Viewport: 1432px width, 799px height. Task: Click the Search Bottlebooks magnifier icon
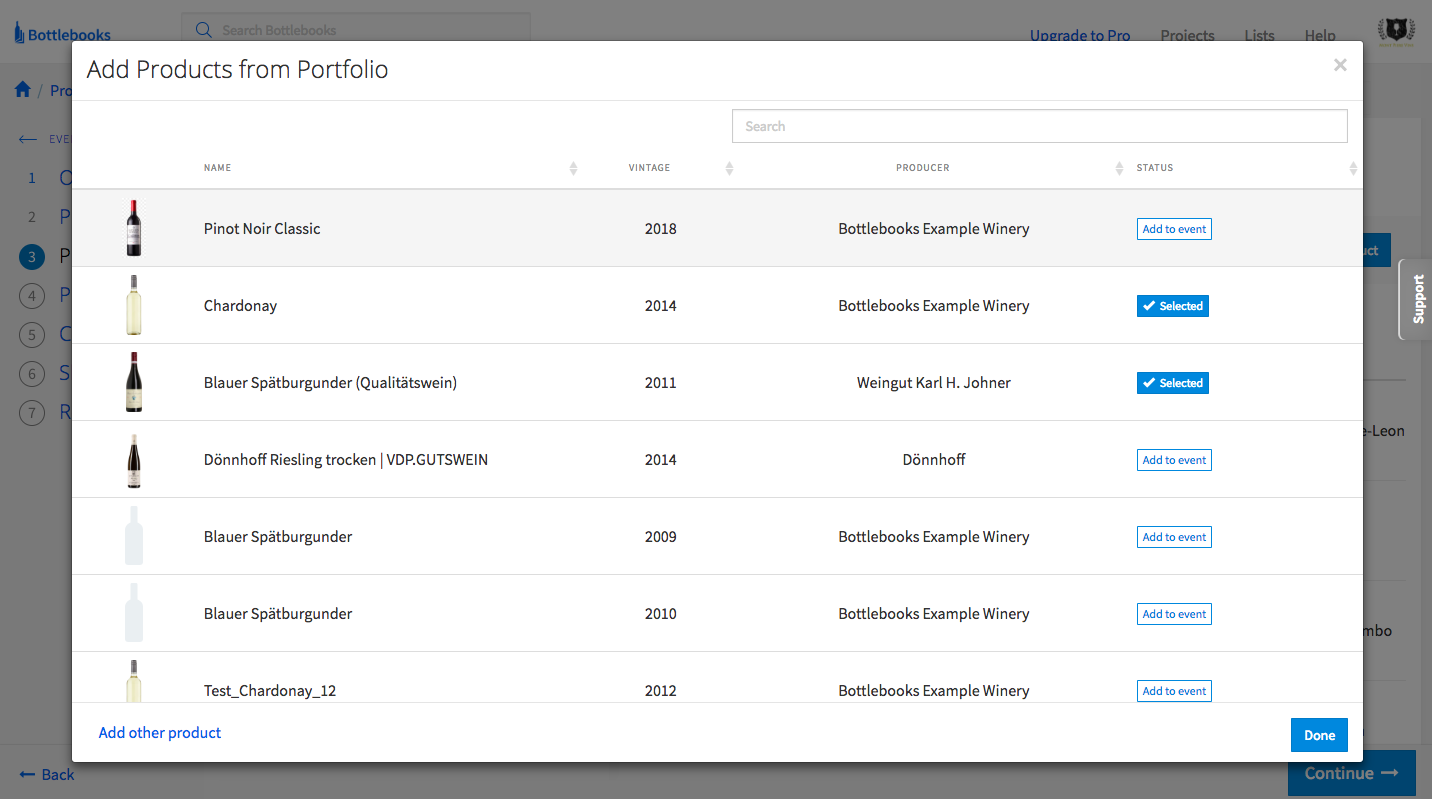(204, 30)
